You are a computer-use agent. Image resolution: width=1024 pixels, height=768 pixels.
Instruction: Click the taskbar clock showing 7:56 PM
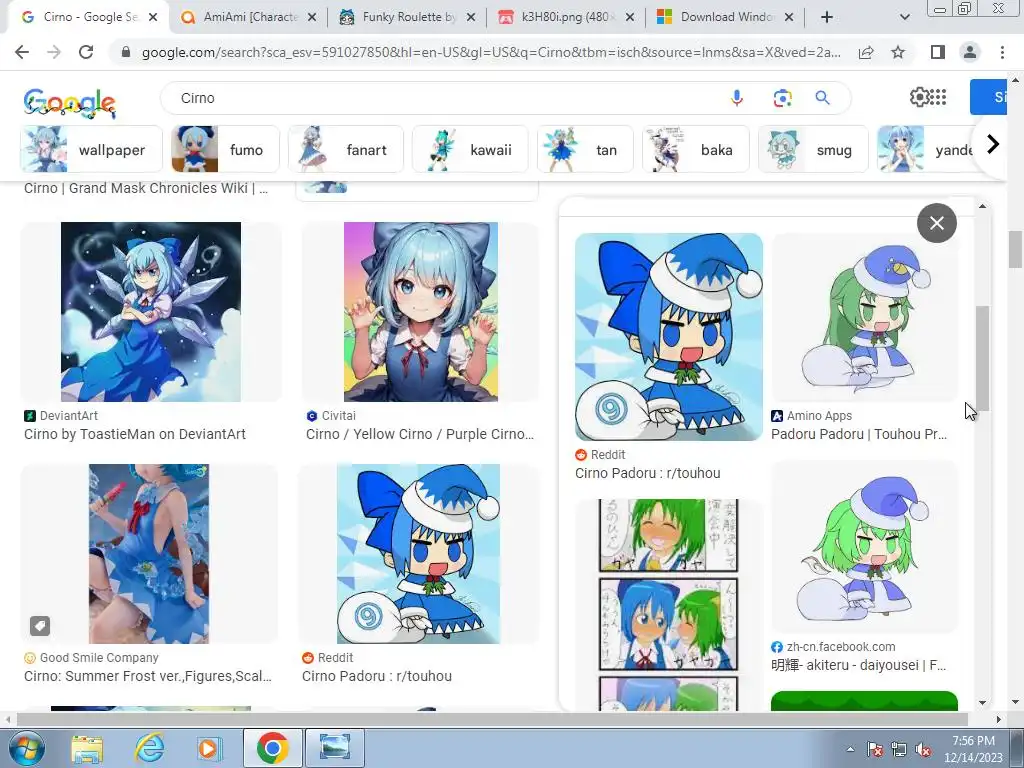[x=973, y=749]
